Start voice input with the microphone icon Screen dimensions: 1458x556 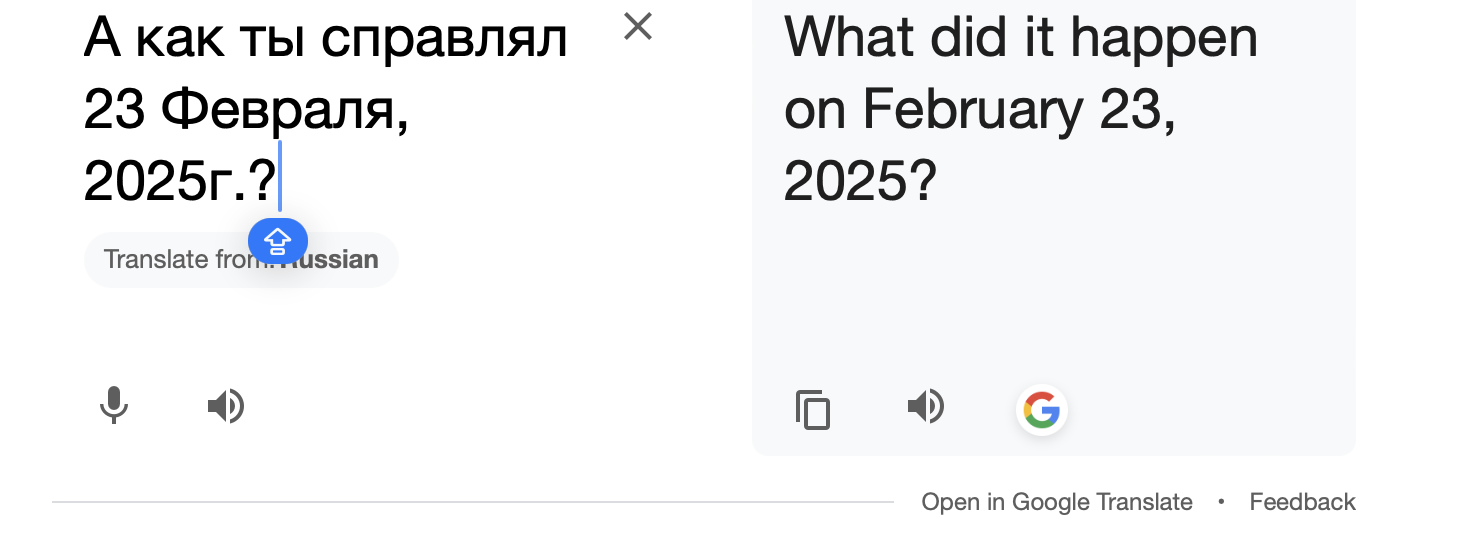(114, 406)
